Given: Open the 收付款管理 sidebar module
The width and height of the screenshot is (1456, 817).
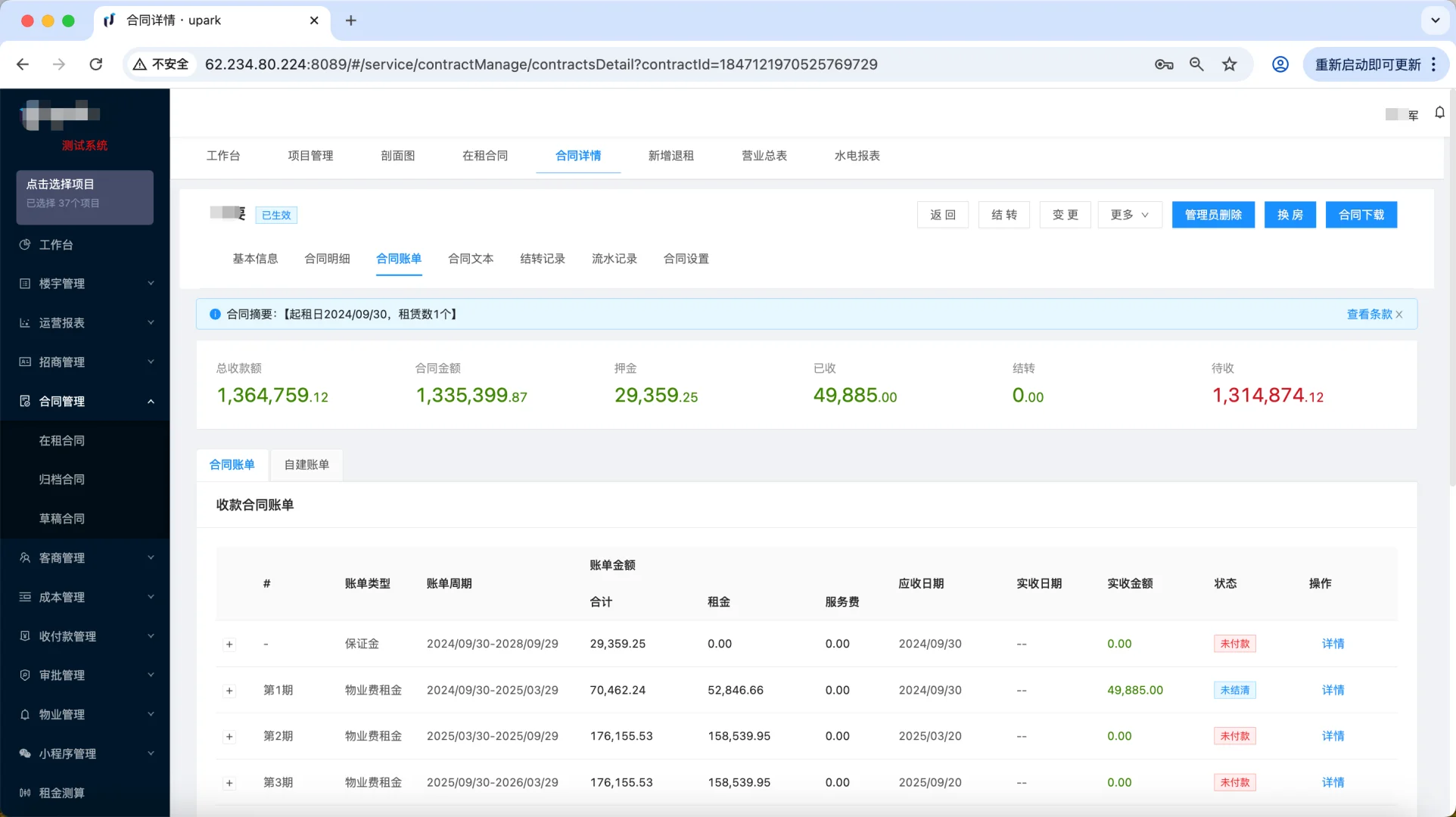Looking at the screenshot, I should pyautogui.click(x=67, y=635).
